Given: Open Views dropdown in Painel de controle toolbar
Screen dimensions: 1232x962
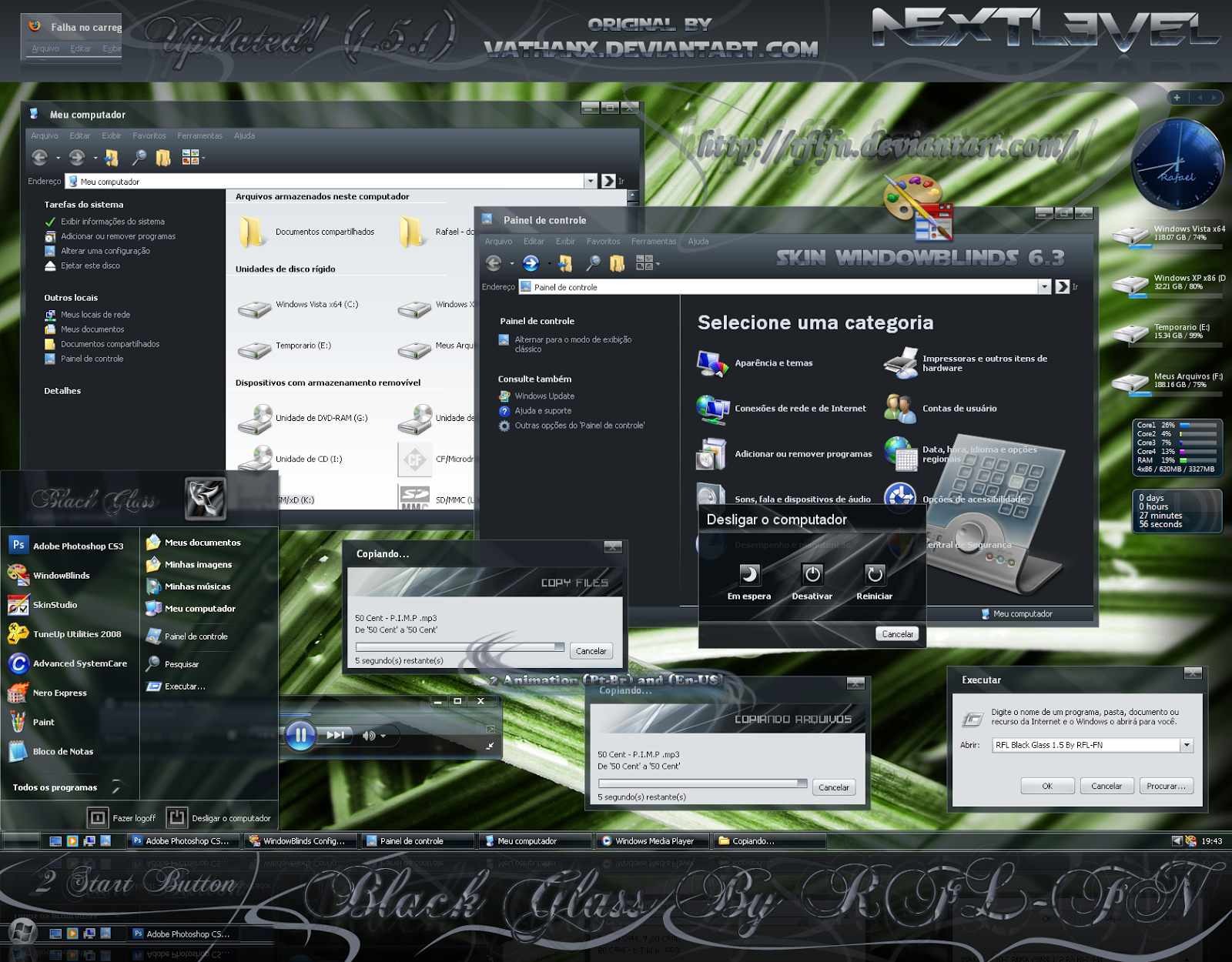Looking at the screenshot, I should coord(648,263).
